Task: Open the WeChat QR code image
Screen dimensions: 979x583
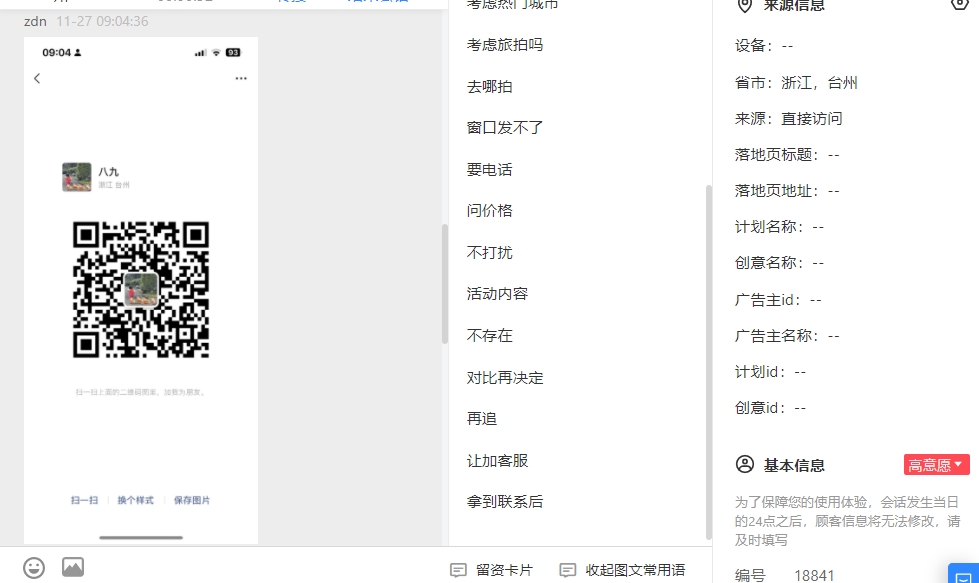Action: coord(141,290)
